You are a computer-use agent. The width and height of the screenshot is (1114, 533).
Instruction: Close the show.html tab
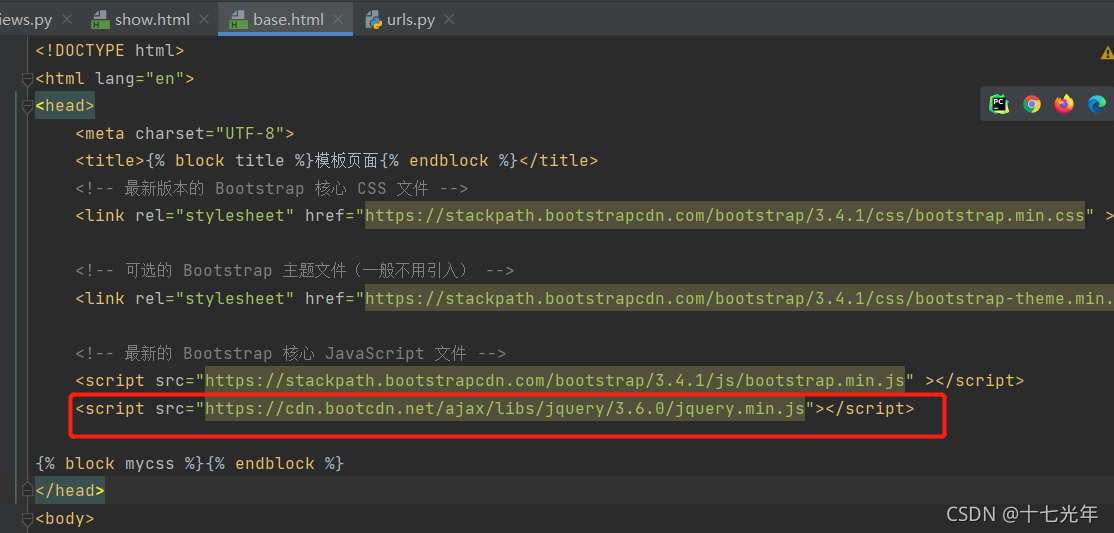pyautogui.click(x=203, y=19)
